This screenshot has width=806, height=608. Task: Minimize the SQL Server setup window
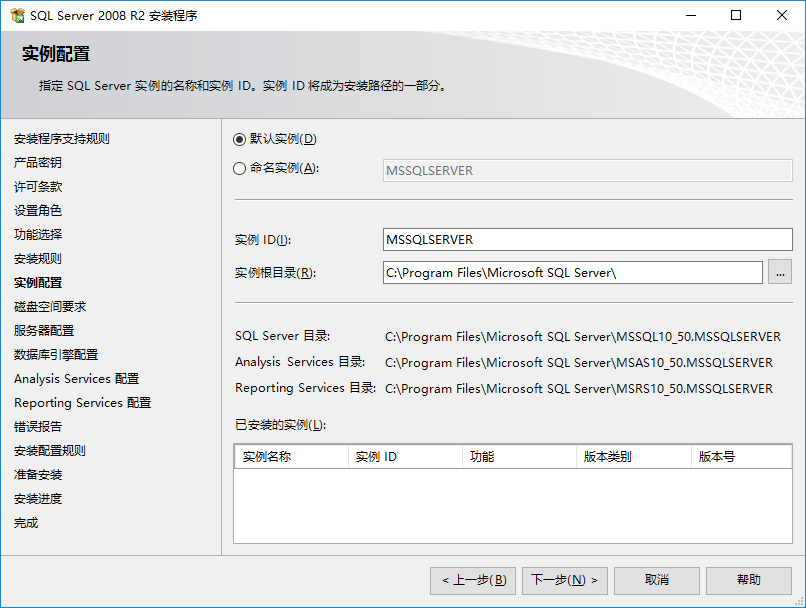(691, 15)
